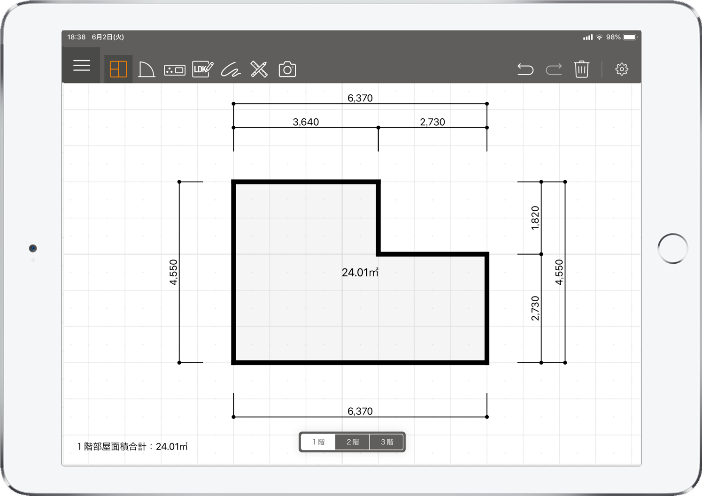Select the door tool icon
The width and height of the screenshot is (702, 496).
146,69
